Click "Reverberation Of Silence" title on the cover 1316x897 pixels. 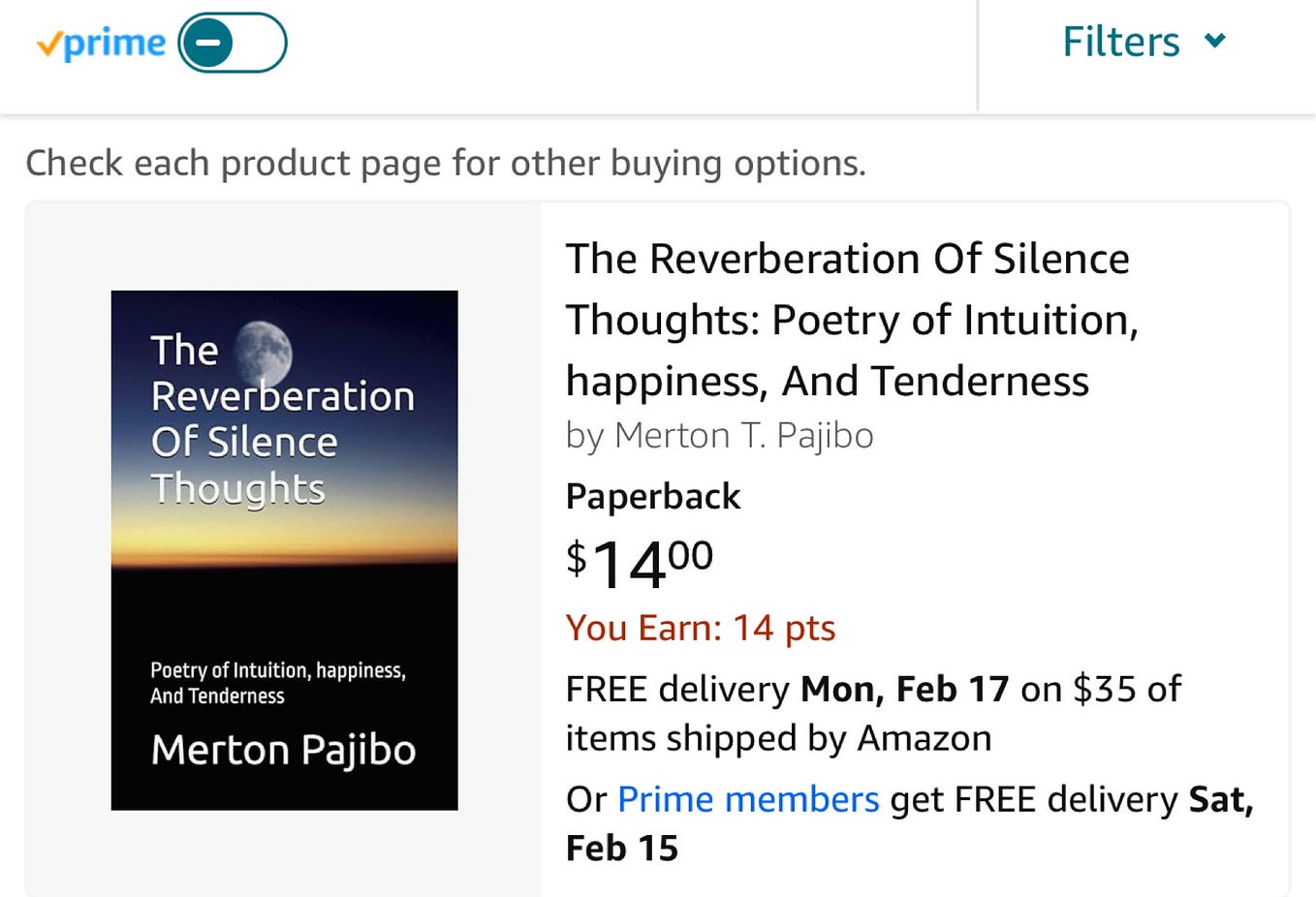pyautogui.click(x=281, y=418)
